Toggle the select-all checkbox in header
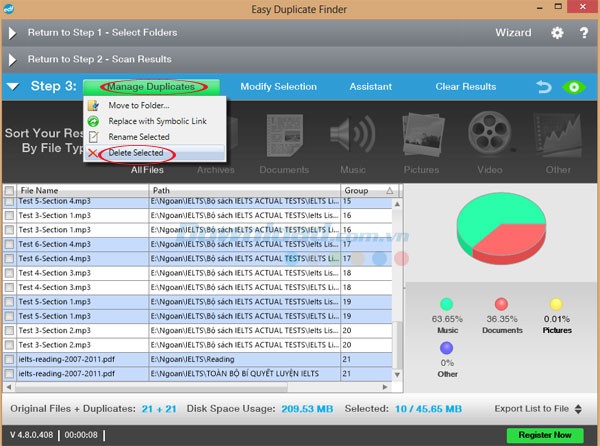Viewport: 600px width, 446px height. [10, 190]
